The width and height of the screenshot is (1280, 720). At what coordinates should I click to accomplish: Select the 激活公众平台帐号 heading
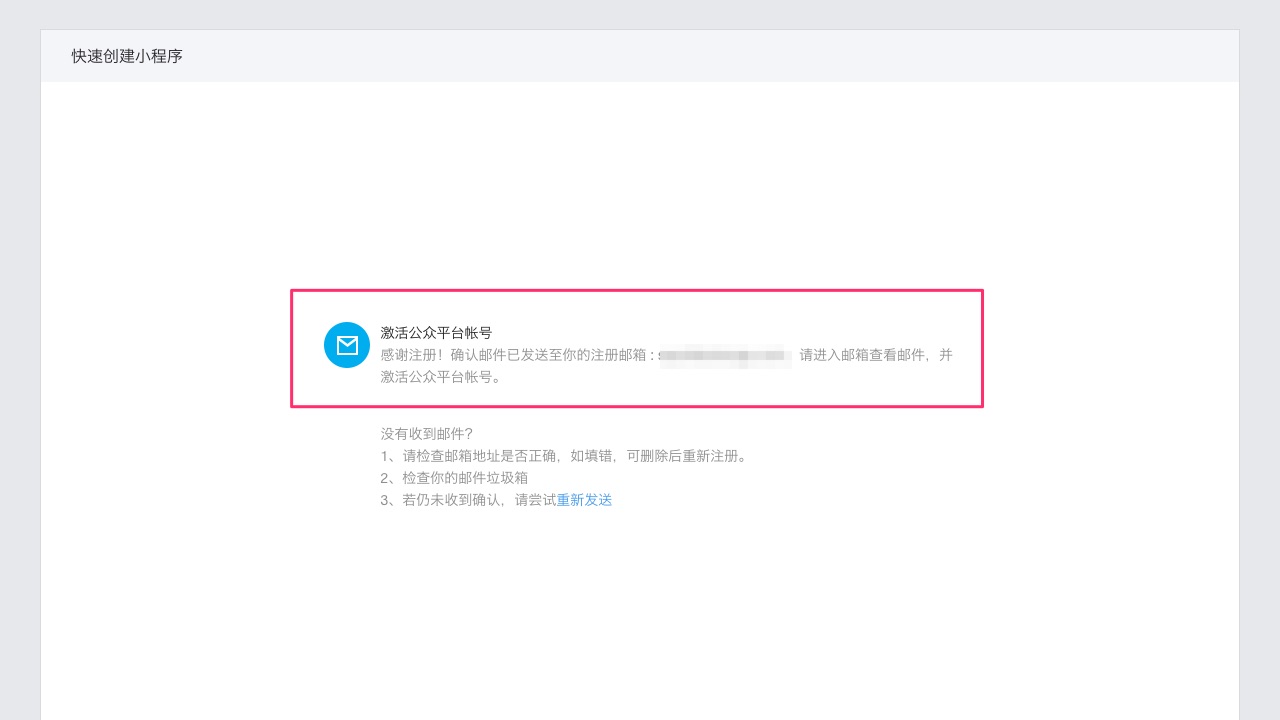(x=436, y=333)
